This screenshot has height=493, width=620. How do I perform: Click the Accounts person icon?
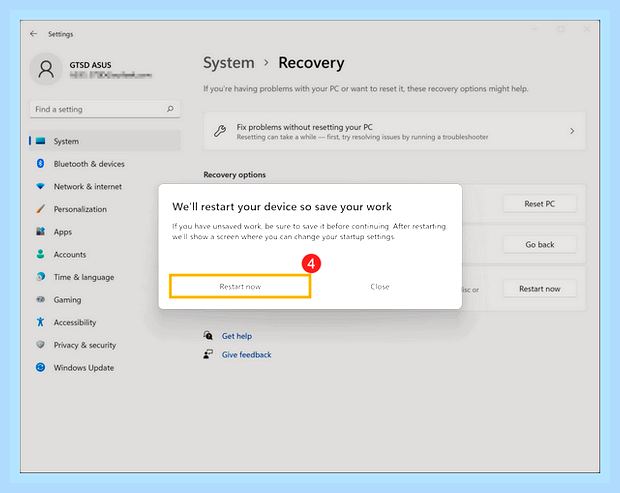coord(40,254)
